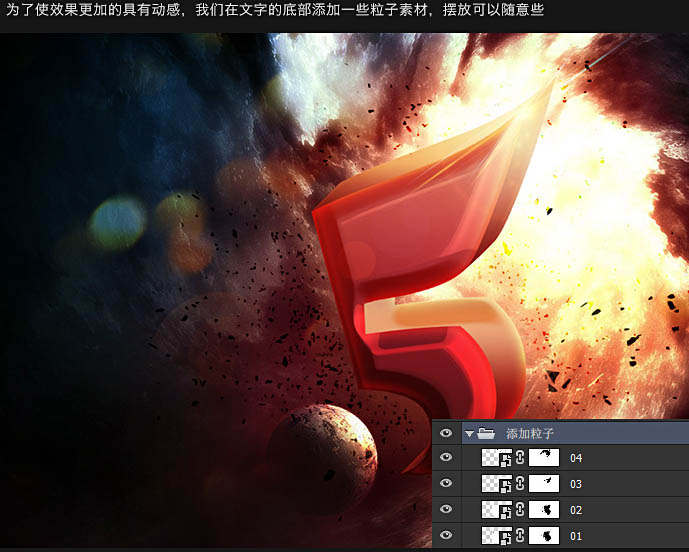Screen dimensions: 689x552
Task: Select layer 03 smart object thumbnail
Action: point(497,483)
